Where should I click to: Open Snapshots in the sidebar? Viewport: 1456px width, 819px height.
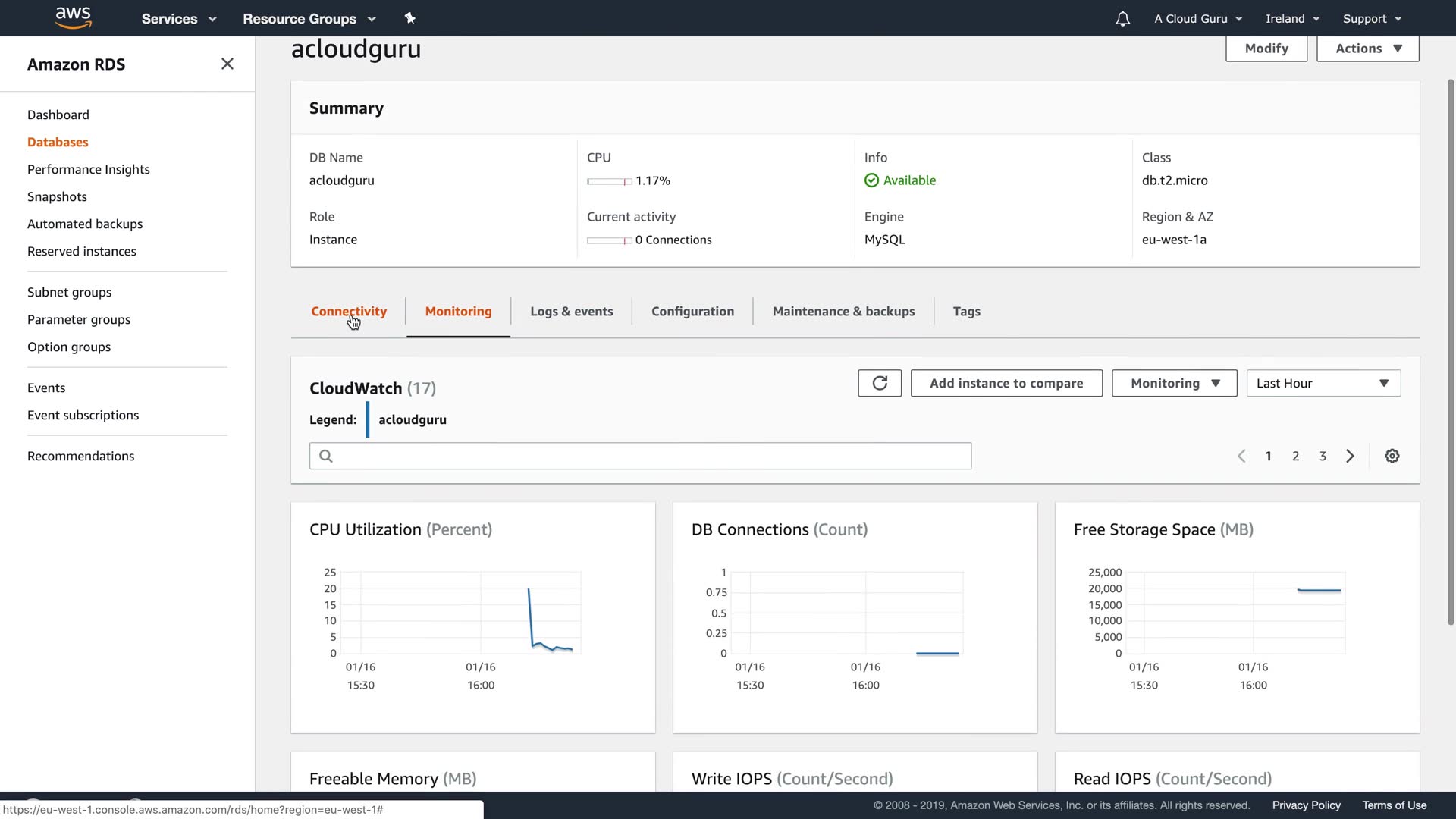click(57, 197)
